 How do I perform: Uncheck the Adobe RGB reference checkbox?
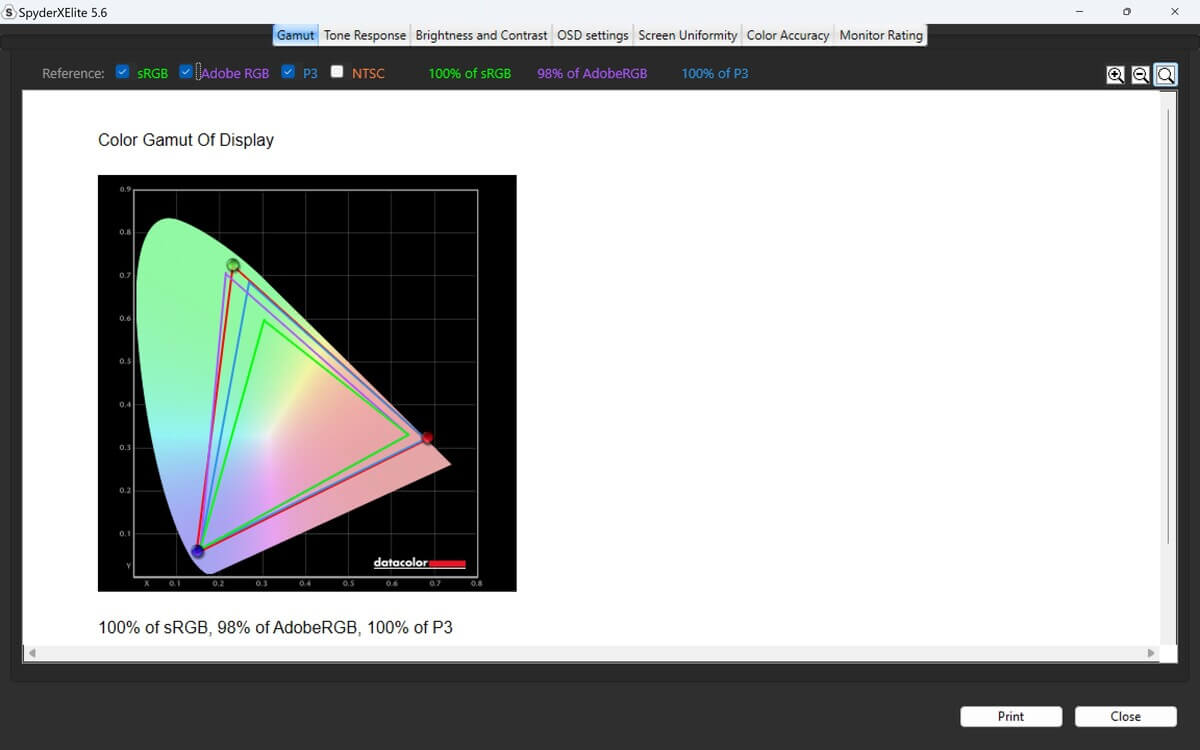(186, 72)
